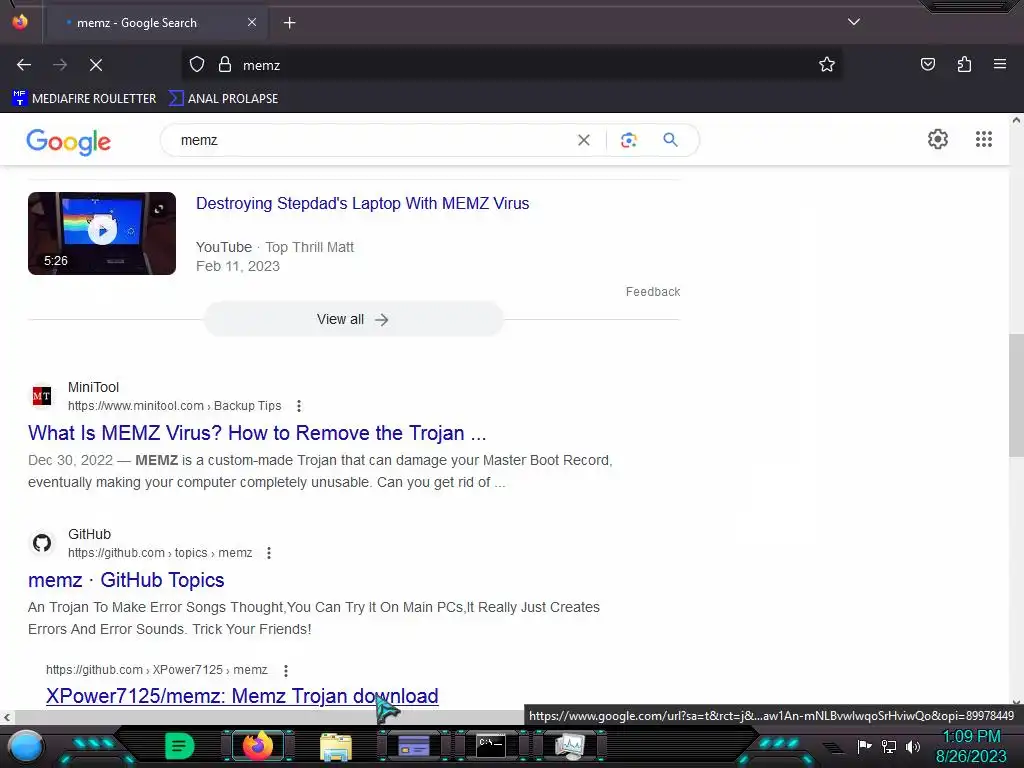Click the network tray icon
Image resolution: width=1024 pixels, height=768 pixels.
coord(889,746)
